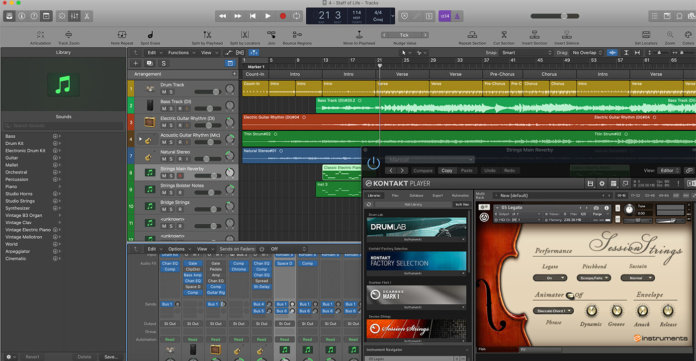Viewport: 696px width, 361px height.
Task: Open the Library panel icon in control bar
Action: click(9, 16)
